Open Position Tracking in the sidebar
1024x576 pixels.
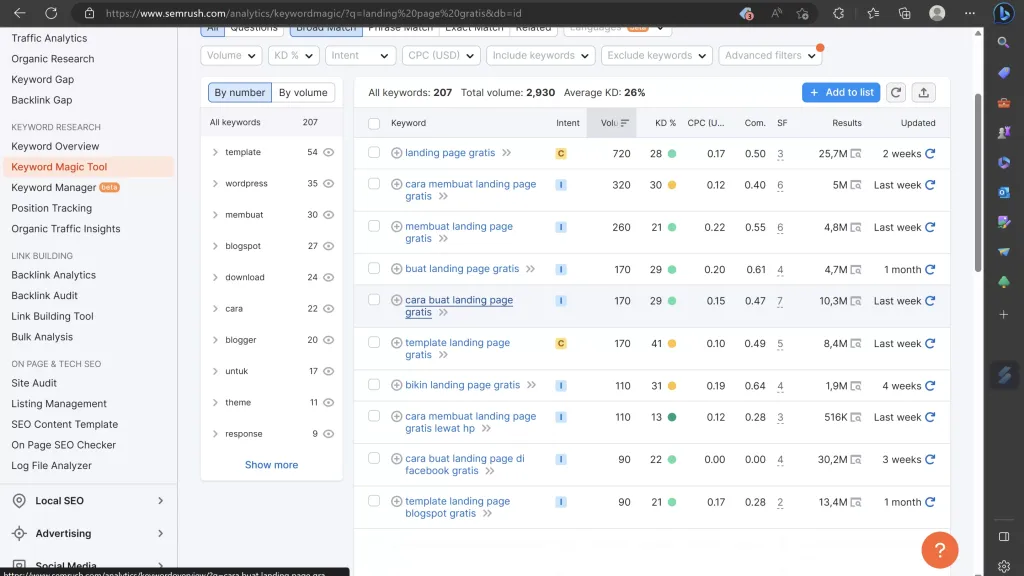(x=52, y=208)
